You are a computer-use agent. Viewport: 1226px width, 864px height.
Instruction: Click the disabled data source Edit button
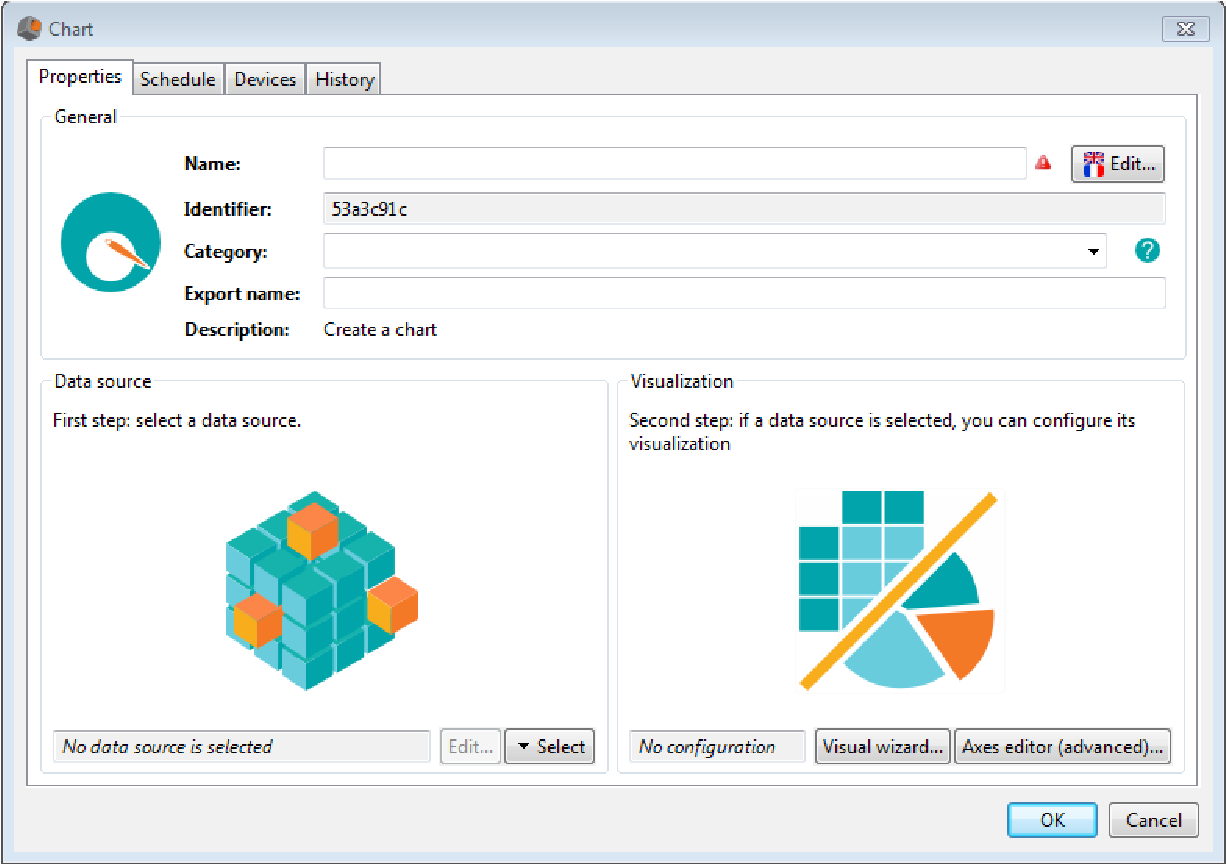(471, 746)
